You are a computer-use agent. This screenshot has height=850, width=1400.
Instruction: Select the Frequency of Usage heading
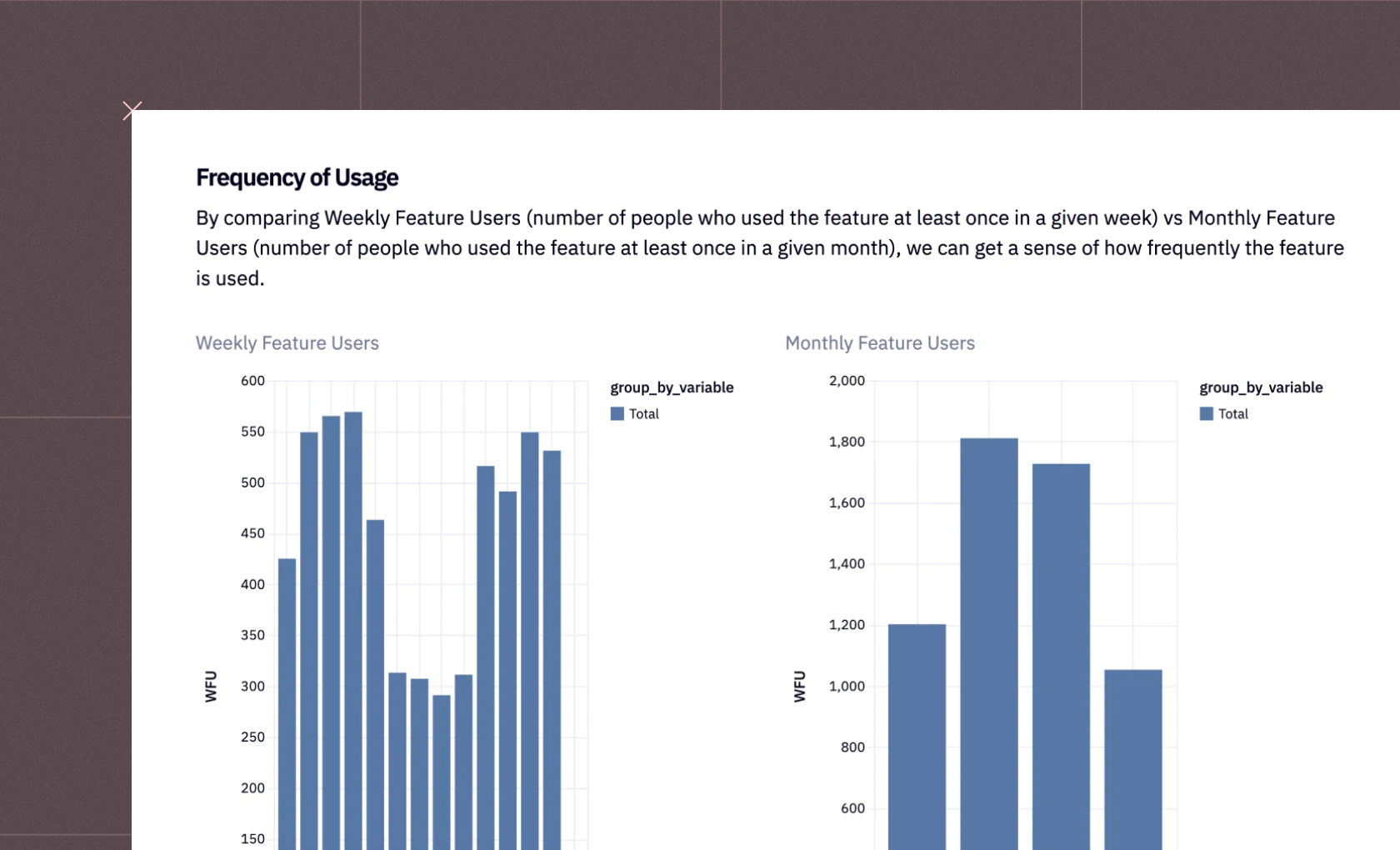click(297, 177)
